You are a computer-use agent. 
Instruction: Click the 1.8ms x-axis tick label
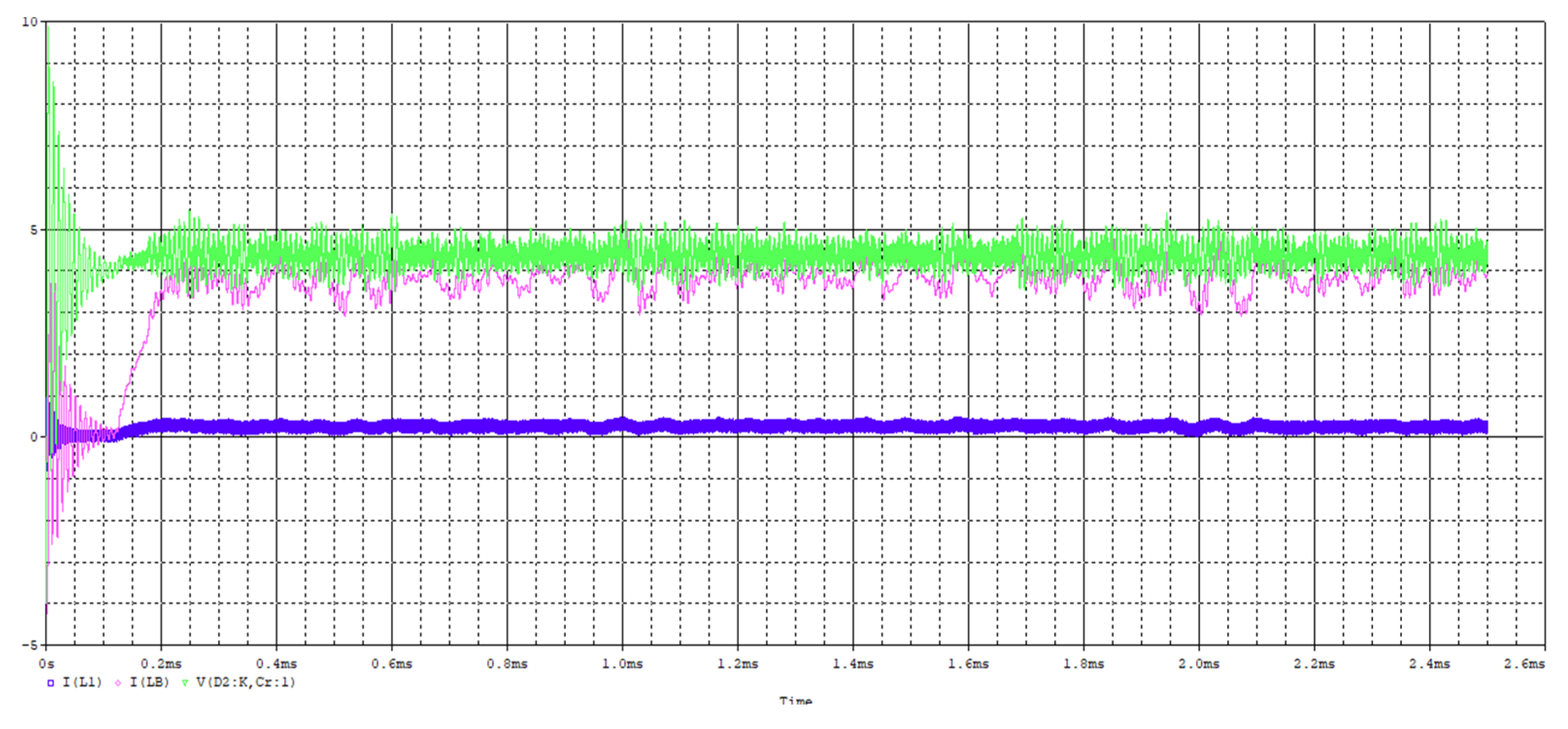[x=1084, y=663]
